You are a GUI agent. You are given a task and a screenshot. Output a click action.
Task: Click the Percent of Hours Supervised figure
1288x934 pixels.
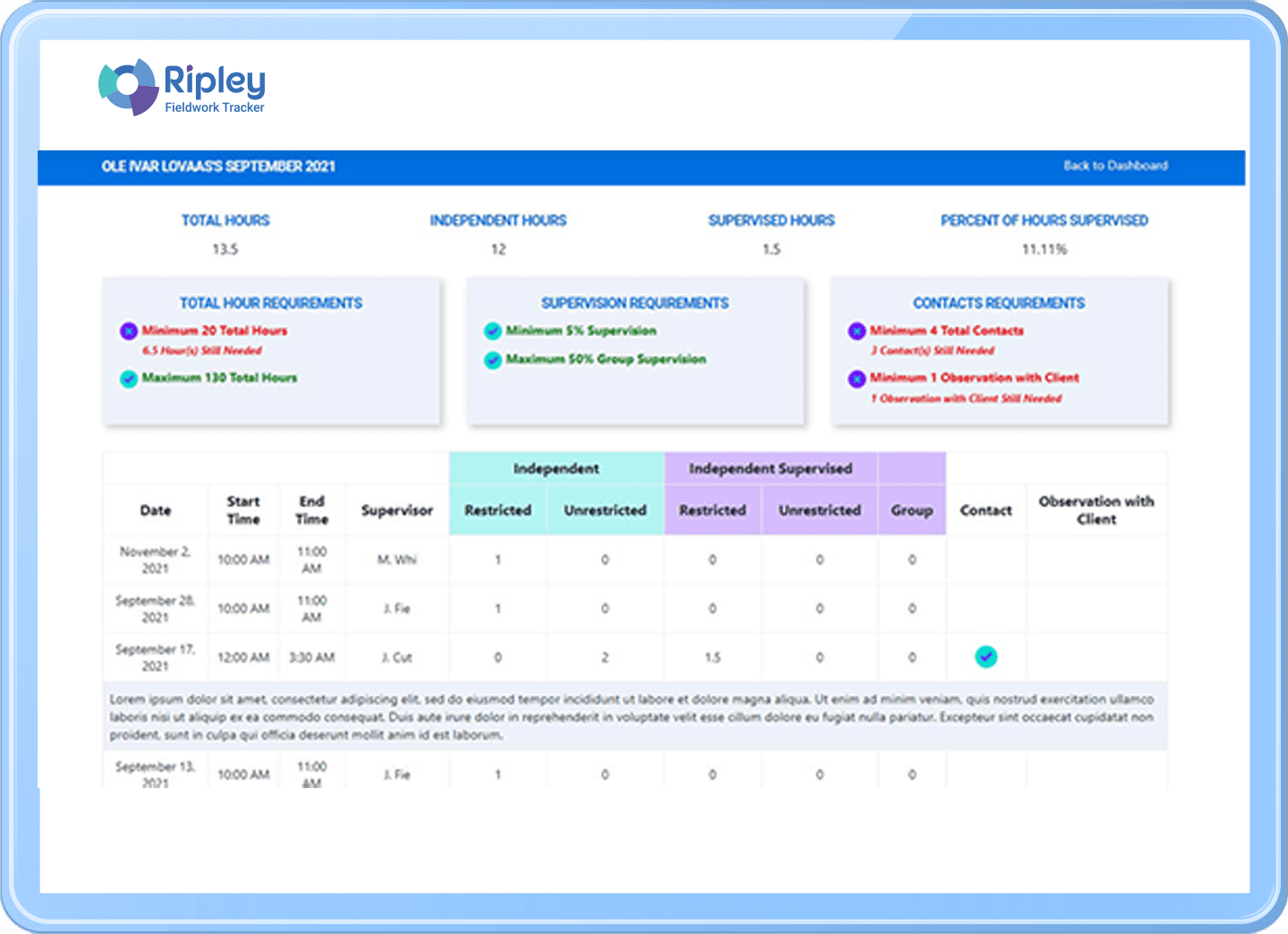point(1045,249)
